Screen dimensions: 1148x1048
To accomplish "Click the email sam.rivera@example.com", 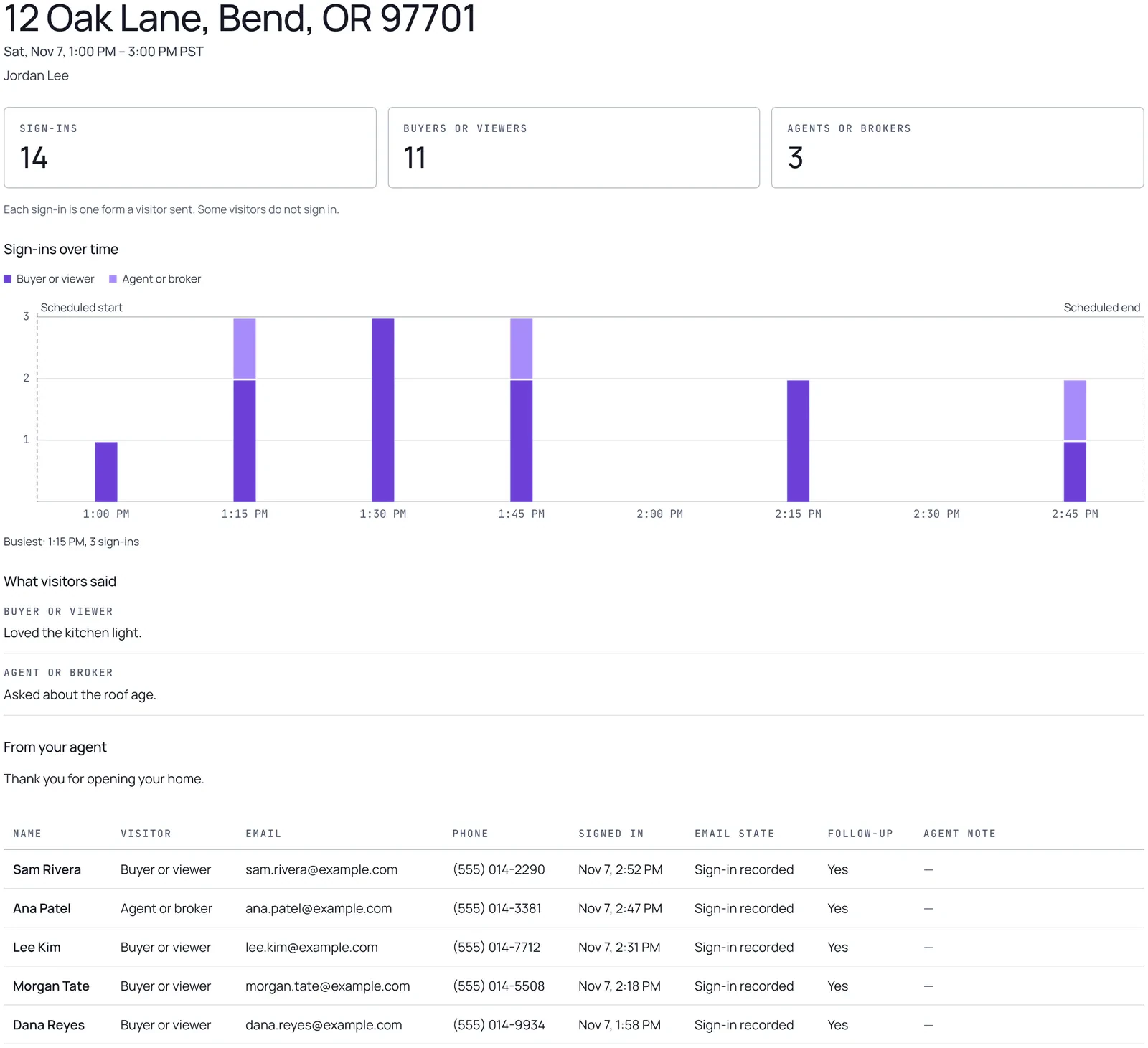I will click(321, 869).
